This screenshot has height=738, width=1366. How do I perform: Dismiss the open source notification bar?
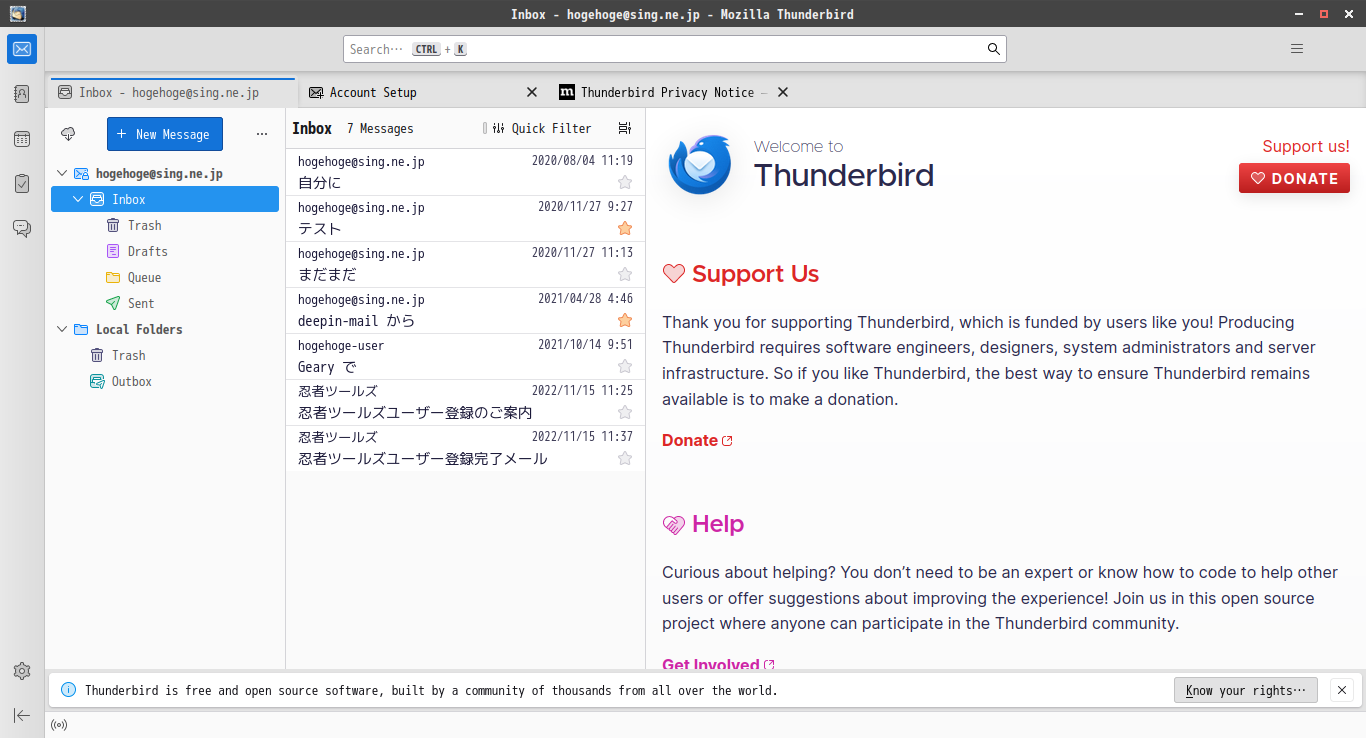(1343, 690)
